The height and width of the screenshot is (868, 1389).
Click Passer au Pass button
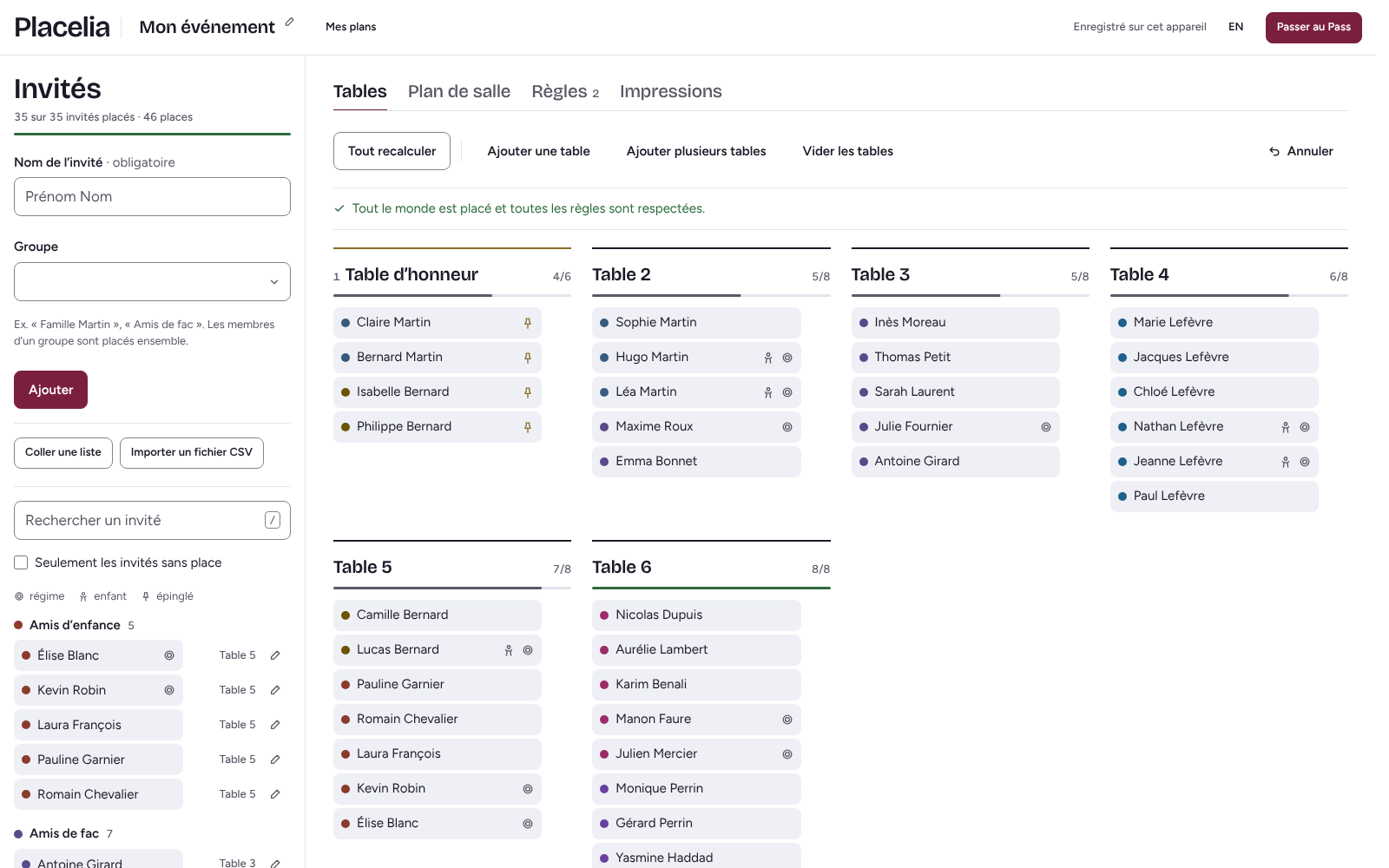(1313, 27)
